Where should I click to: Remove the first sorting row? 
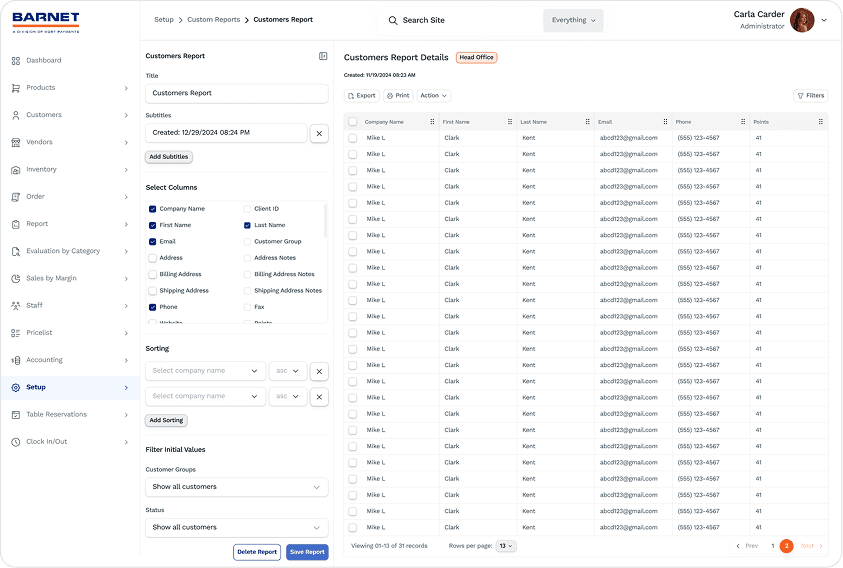click(x=319, y=371)
